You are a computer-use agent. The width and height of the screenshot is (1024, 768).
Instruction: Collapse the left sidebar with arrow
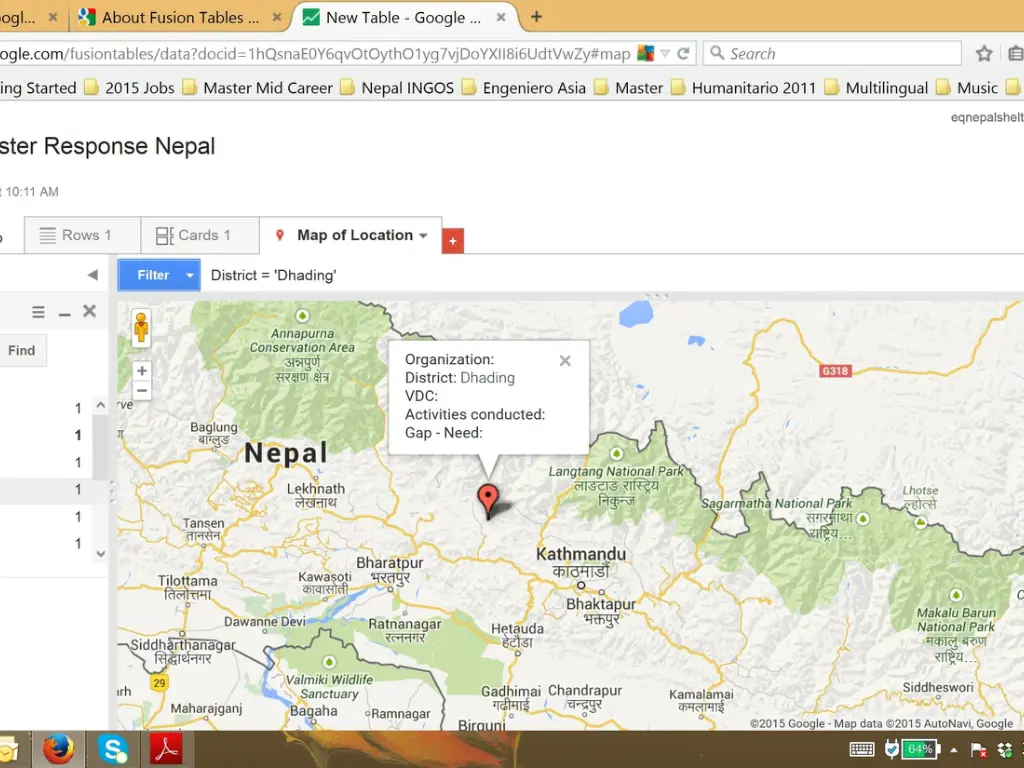click(92, 275)
